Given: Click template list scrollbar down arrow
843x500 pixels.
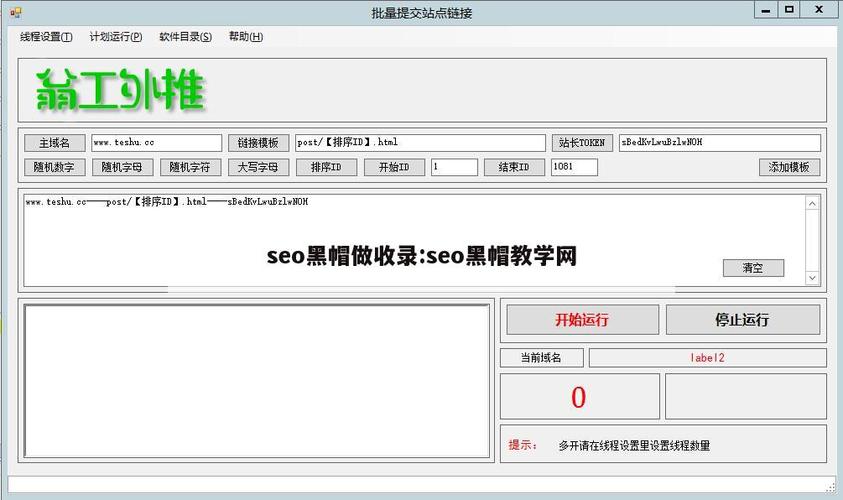Looking at the screenshot, I should (x=812, y=278).
